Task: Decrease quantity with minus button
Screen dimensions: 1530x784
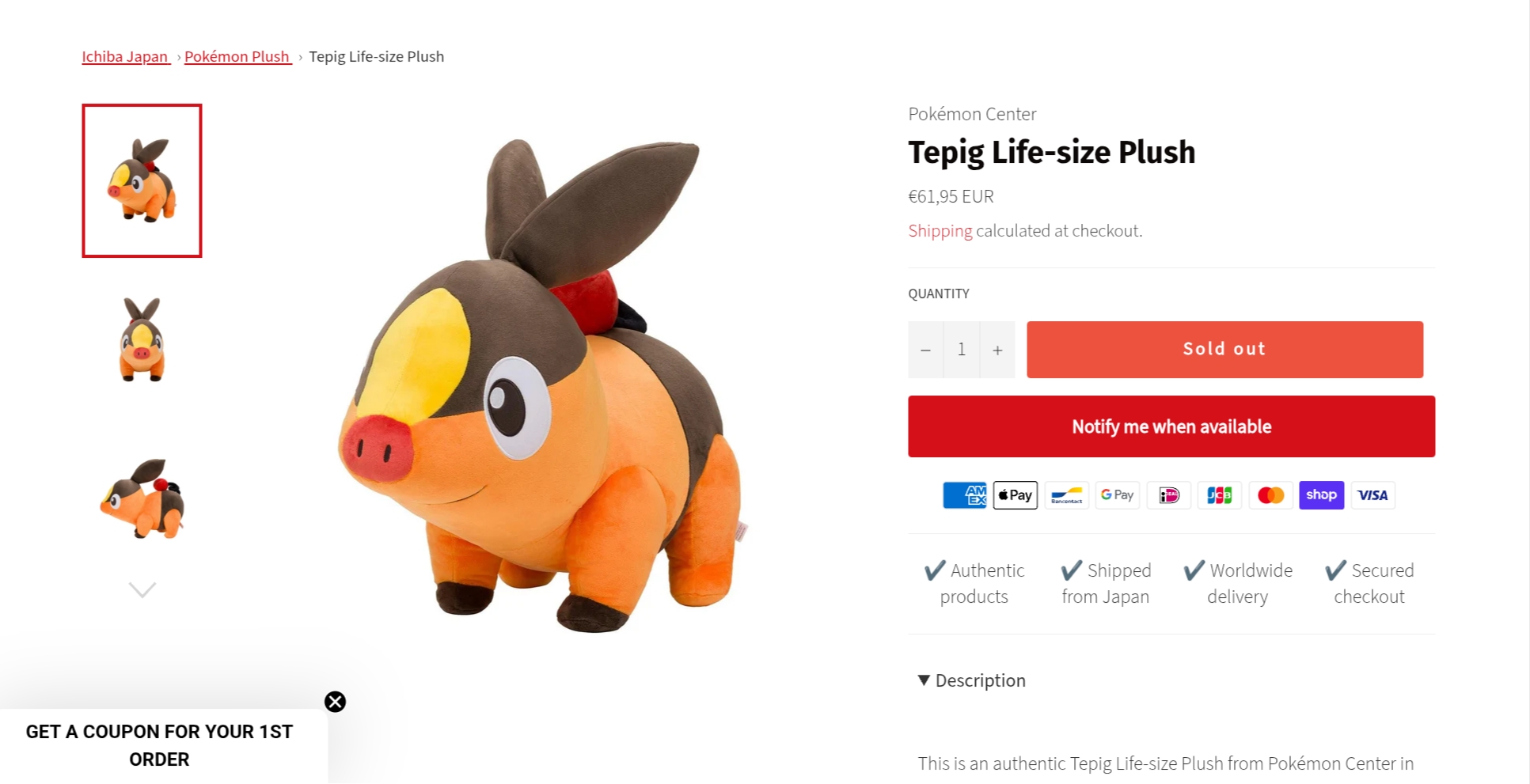Action: [x=925, y=350]
